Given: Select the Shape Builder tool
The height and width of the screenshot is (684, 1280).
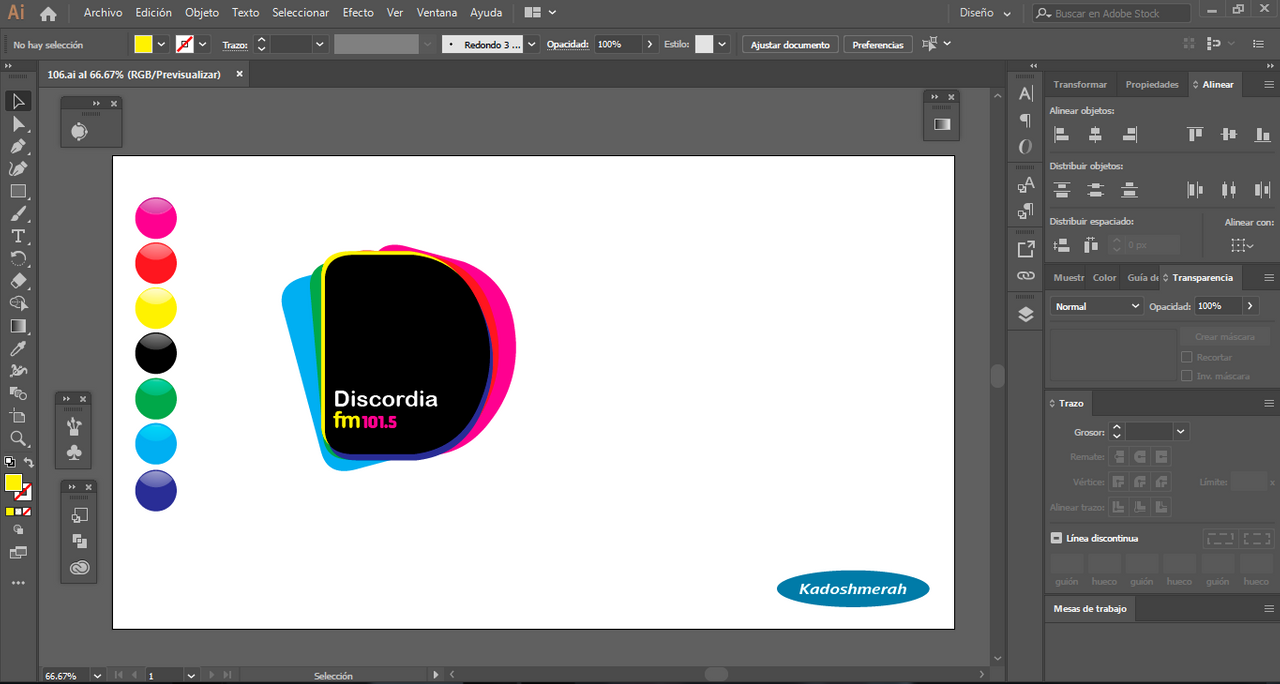Looking at the screenshot, I should pos(18,304).
